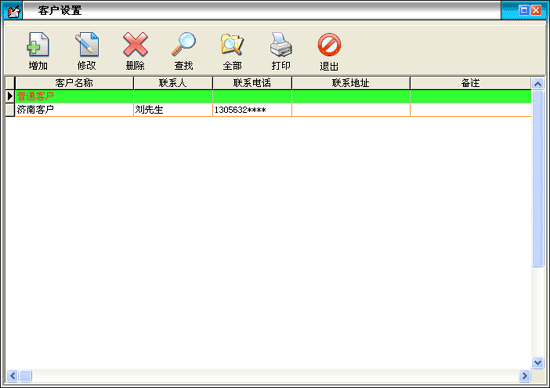
Task: Open 修改 (Edit) pencil icon
Action: tap(87, 45)
